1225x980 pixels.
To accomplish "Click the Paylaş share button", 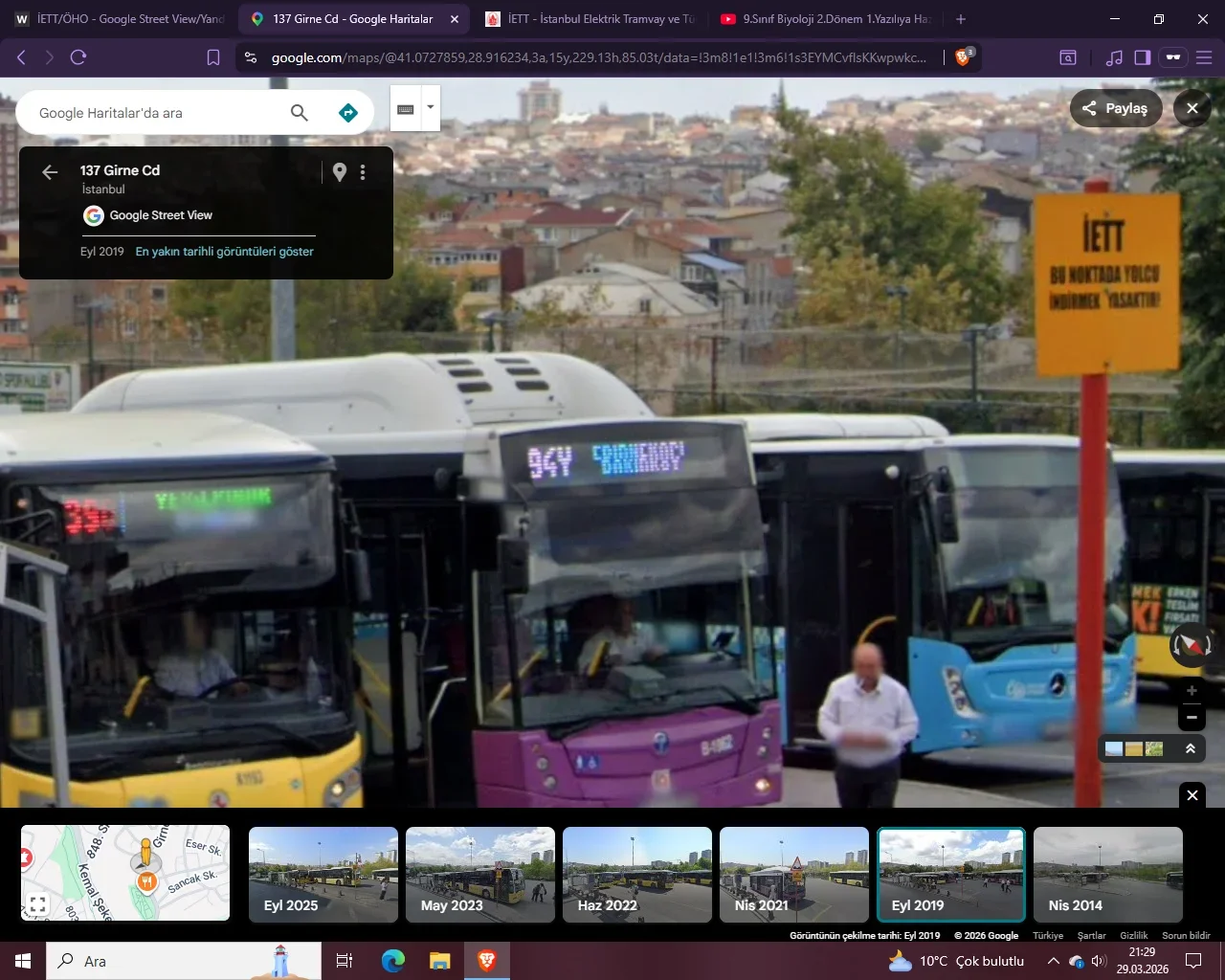I will coord(1115,108).
